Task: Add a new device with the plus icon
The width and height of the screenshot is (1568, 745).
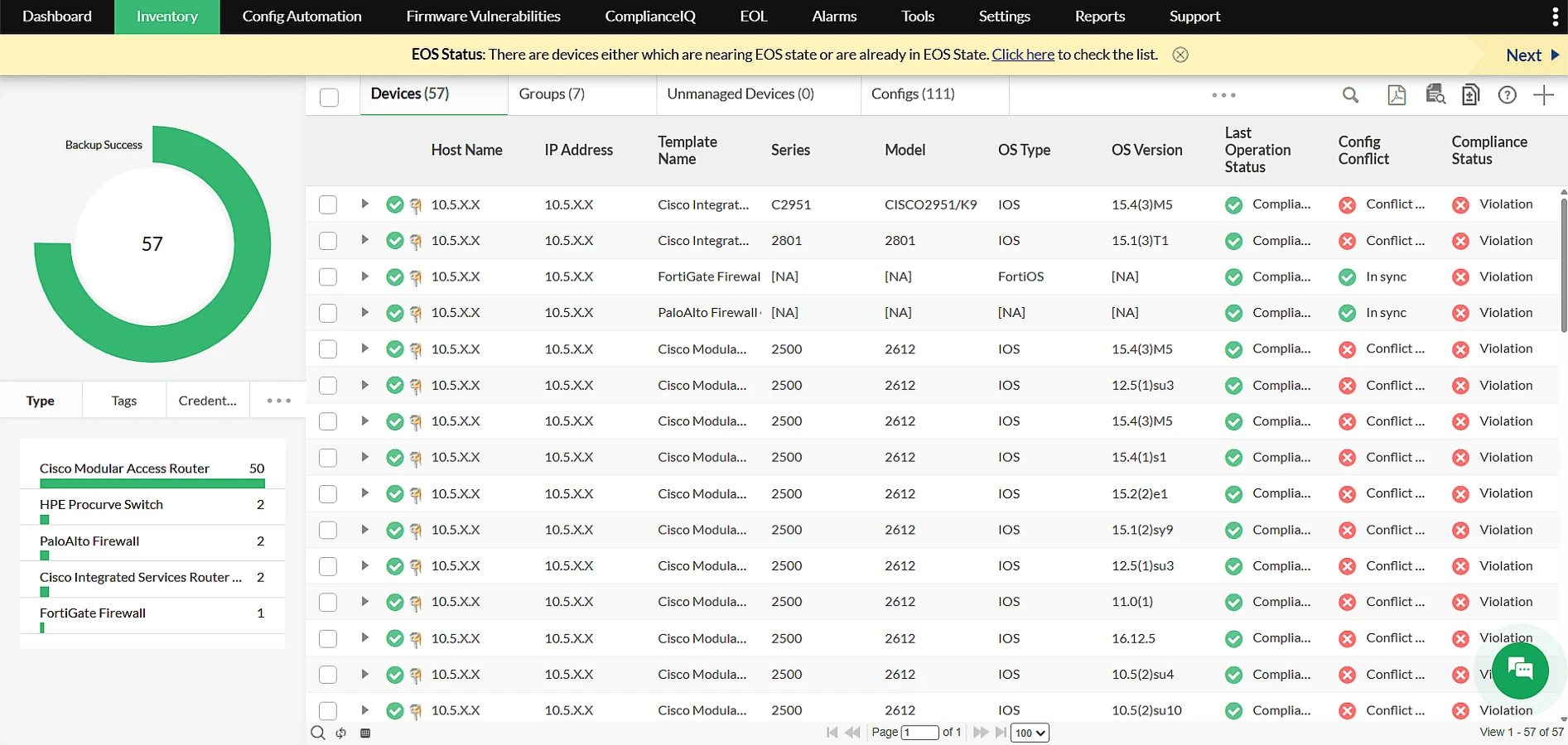Action: tap(1544, 94)
